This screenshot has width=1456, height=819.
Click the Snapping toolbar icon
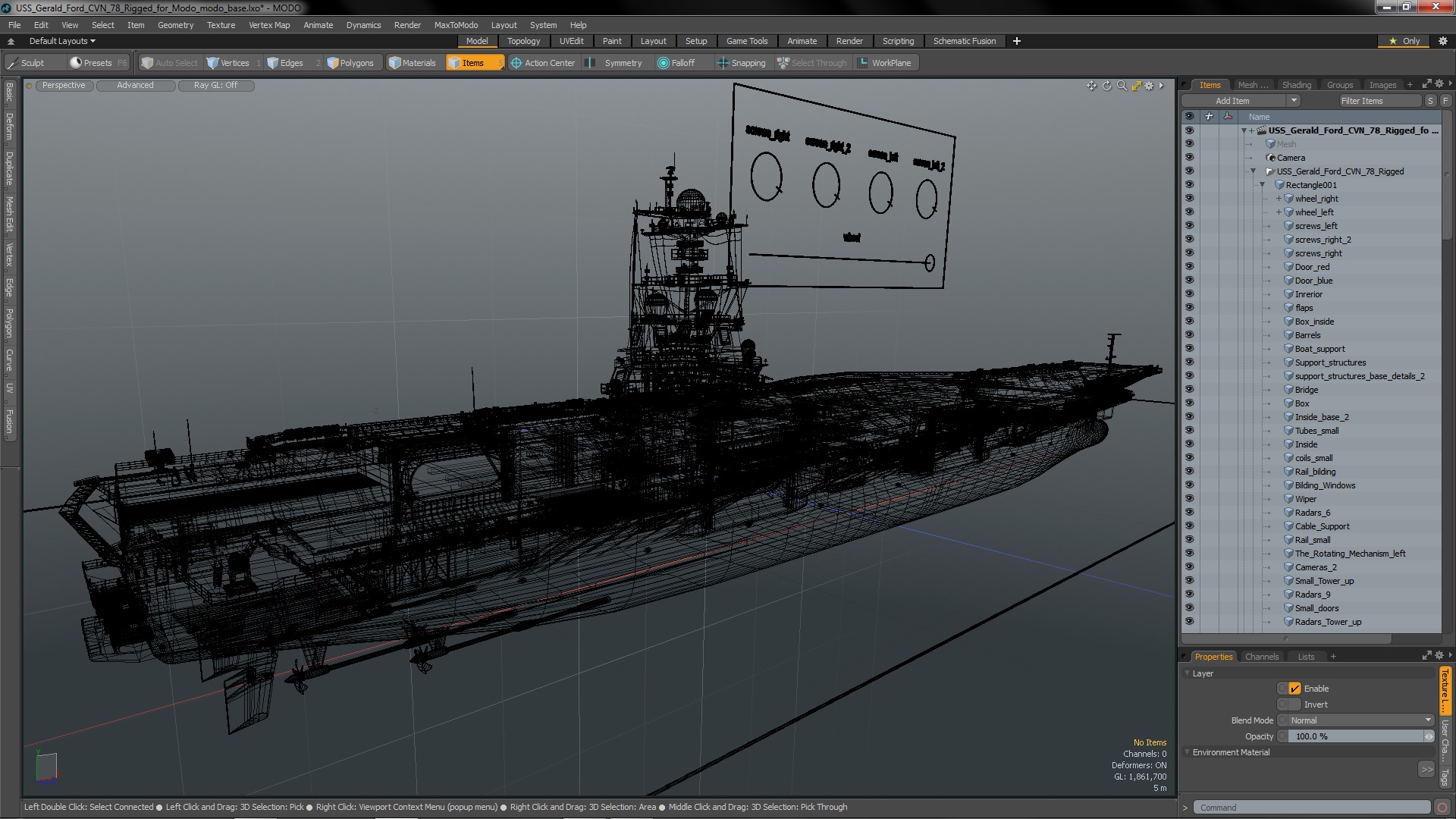point(723,63)
